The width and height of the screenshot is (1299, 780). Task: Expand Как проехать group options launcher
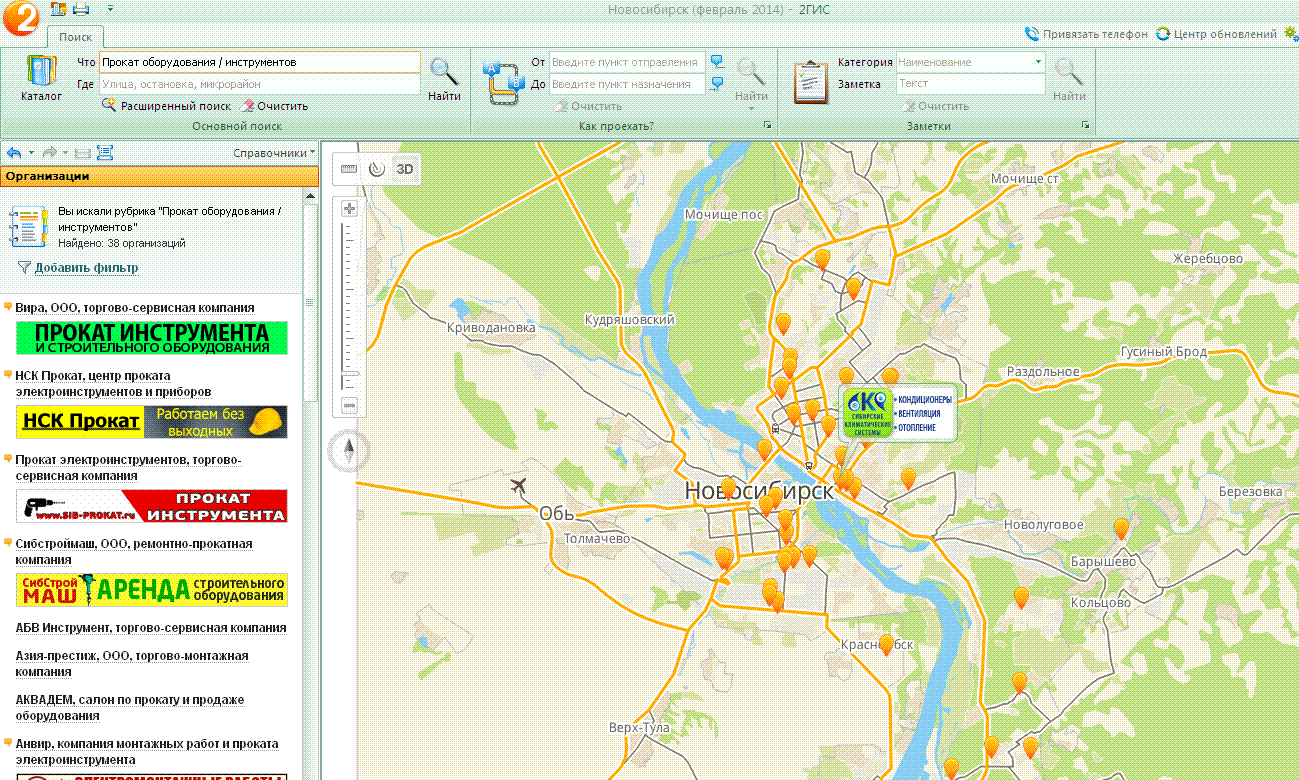pyautogui.click(x=767, y=126)
